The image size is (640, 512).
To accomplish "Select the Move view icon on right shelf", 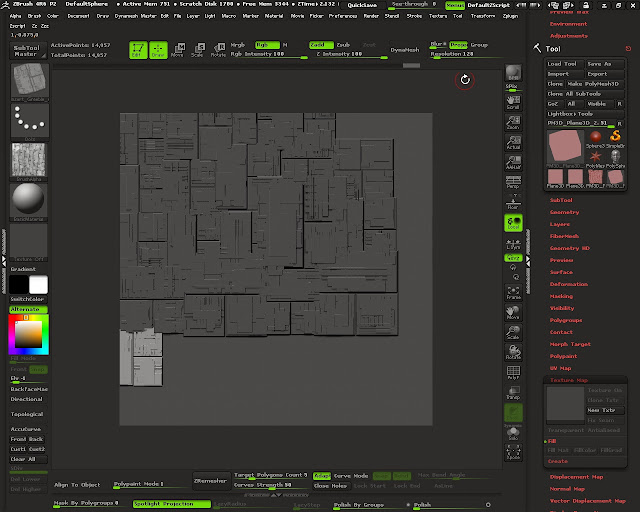I will click(x=513, y=313).
